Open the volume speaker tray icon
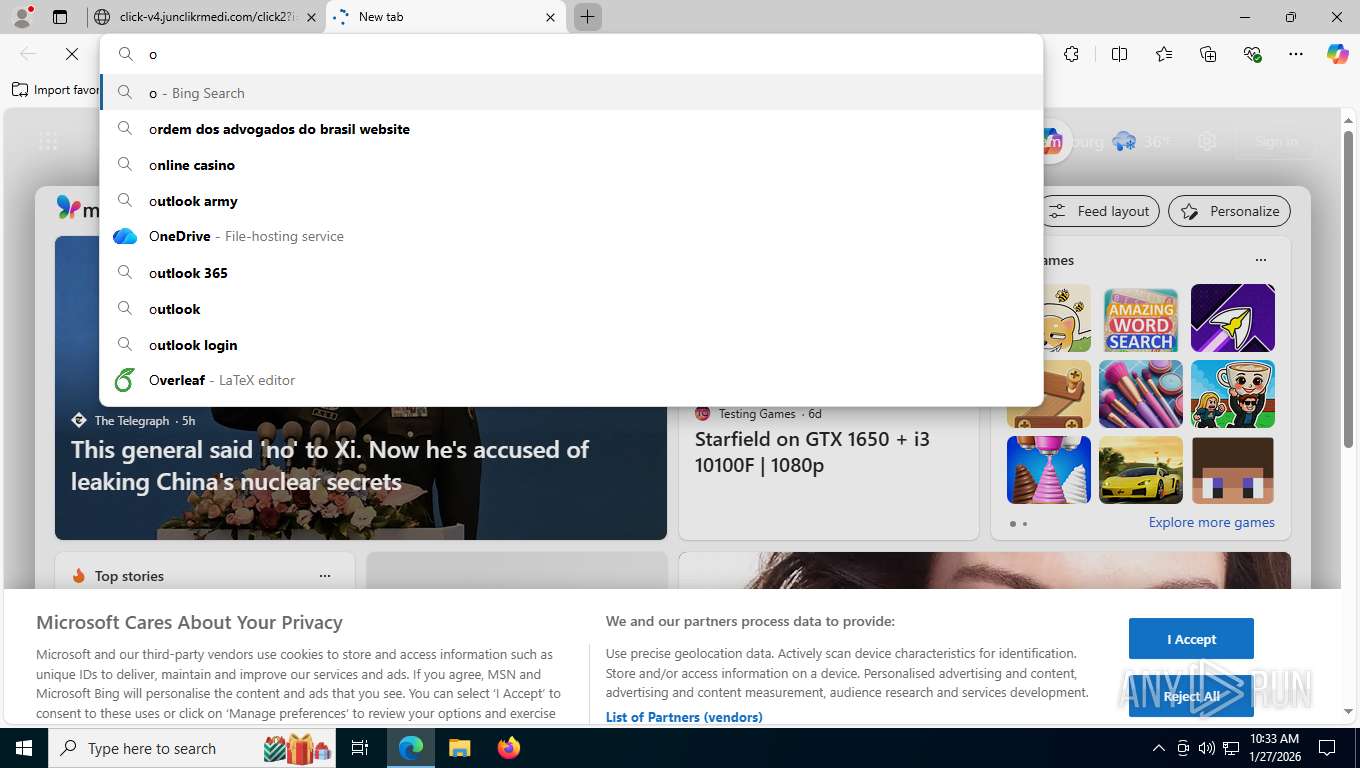The height and width of the screenshot is (768, 1360). click(x=1206, y=748)
